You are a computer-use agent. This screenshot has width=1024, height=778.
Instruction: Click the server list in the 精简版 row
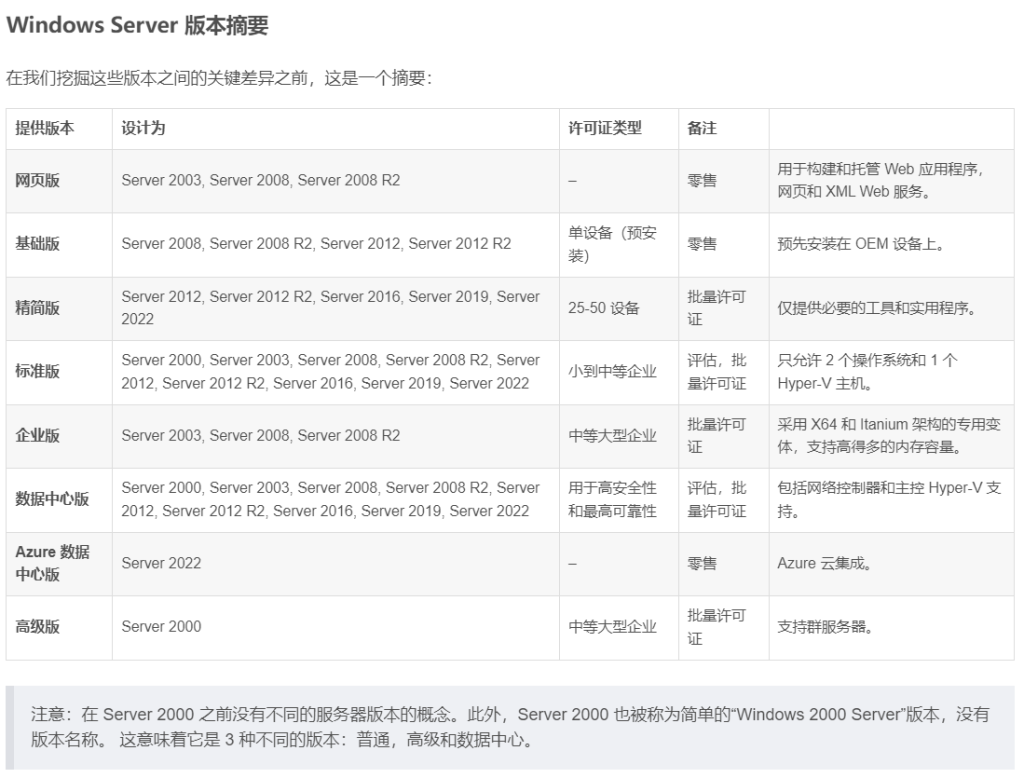[x=330, y=308]
